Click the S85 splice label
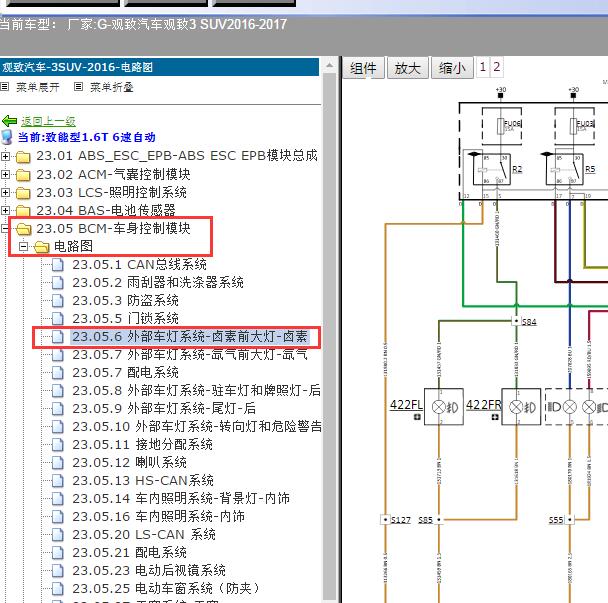This screenshot has width=608, height=603. [x=425, y=520]
